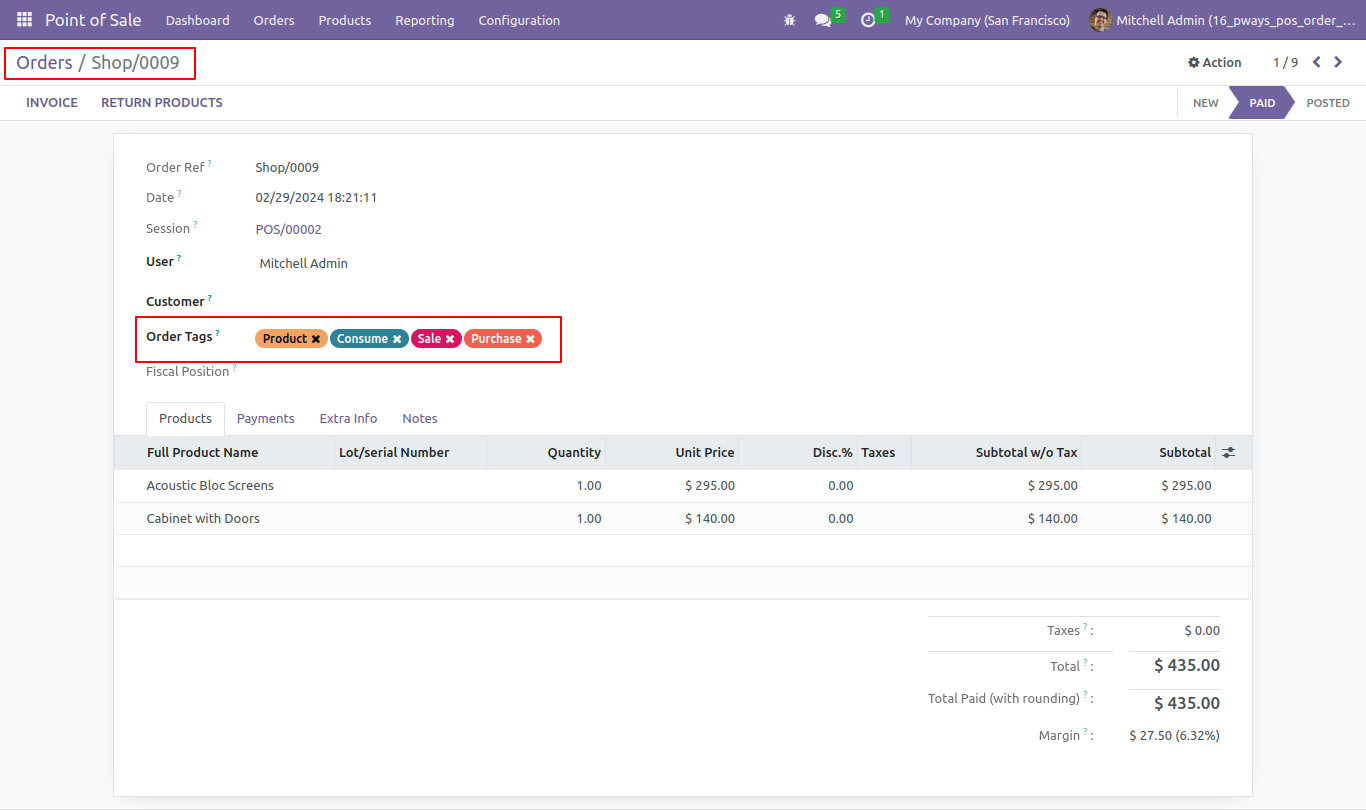Click the Return Products button
This screenshot has height=811, width=1366.
click(x=162, y=103)
